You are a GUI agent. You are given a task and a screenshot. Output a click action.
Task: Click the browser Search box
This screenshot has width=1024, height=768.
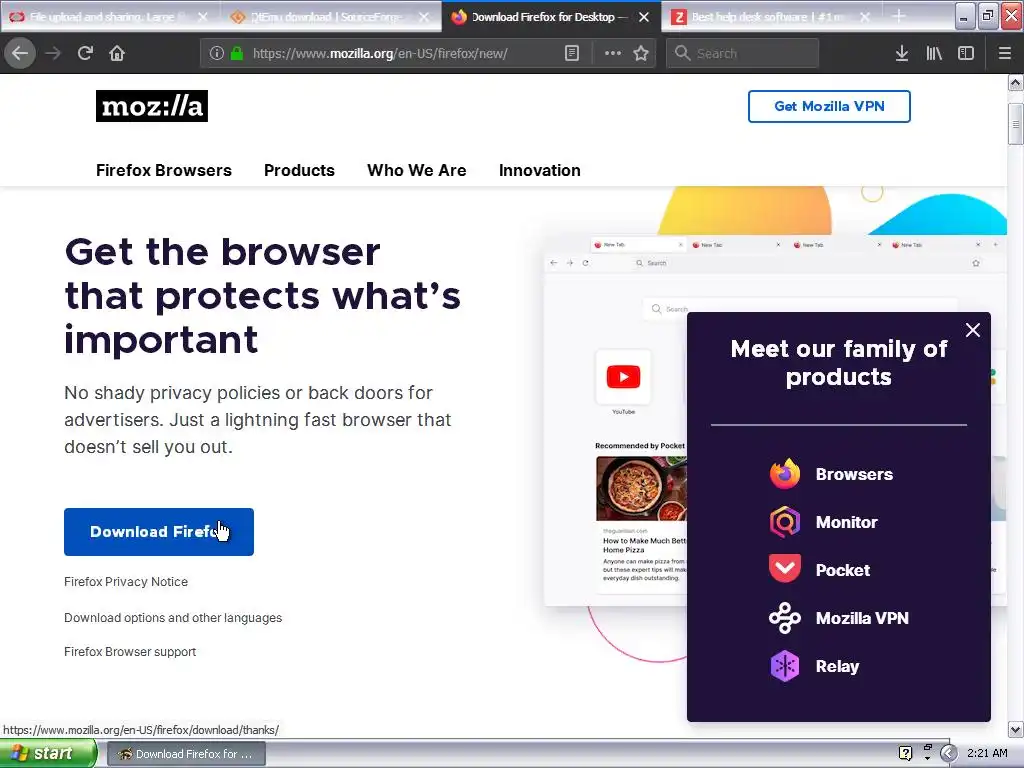point(742,54)
